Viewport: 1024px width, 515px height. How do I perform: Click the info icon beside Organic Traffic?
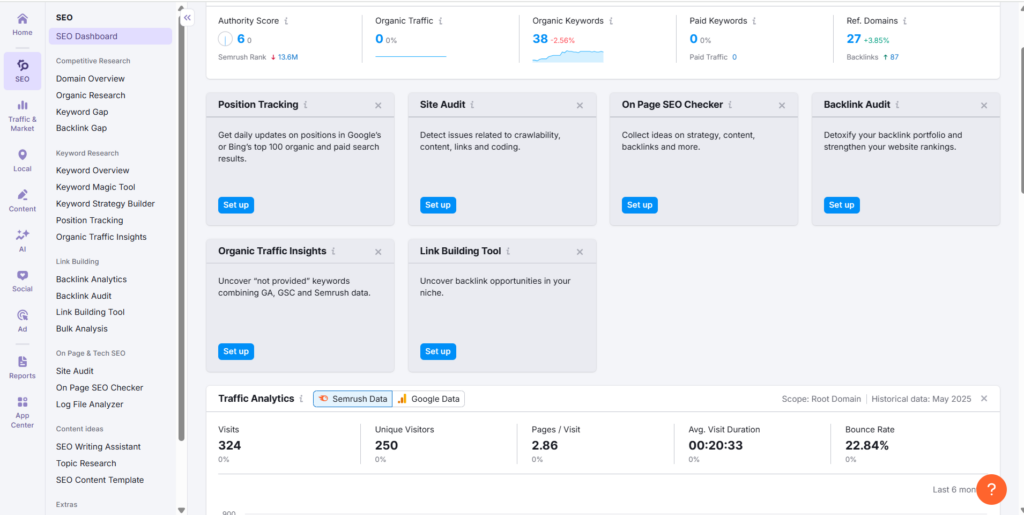[441, 21]
